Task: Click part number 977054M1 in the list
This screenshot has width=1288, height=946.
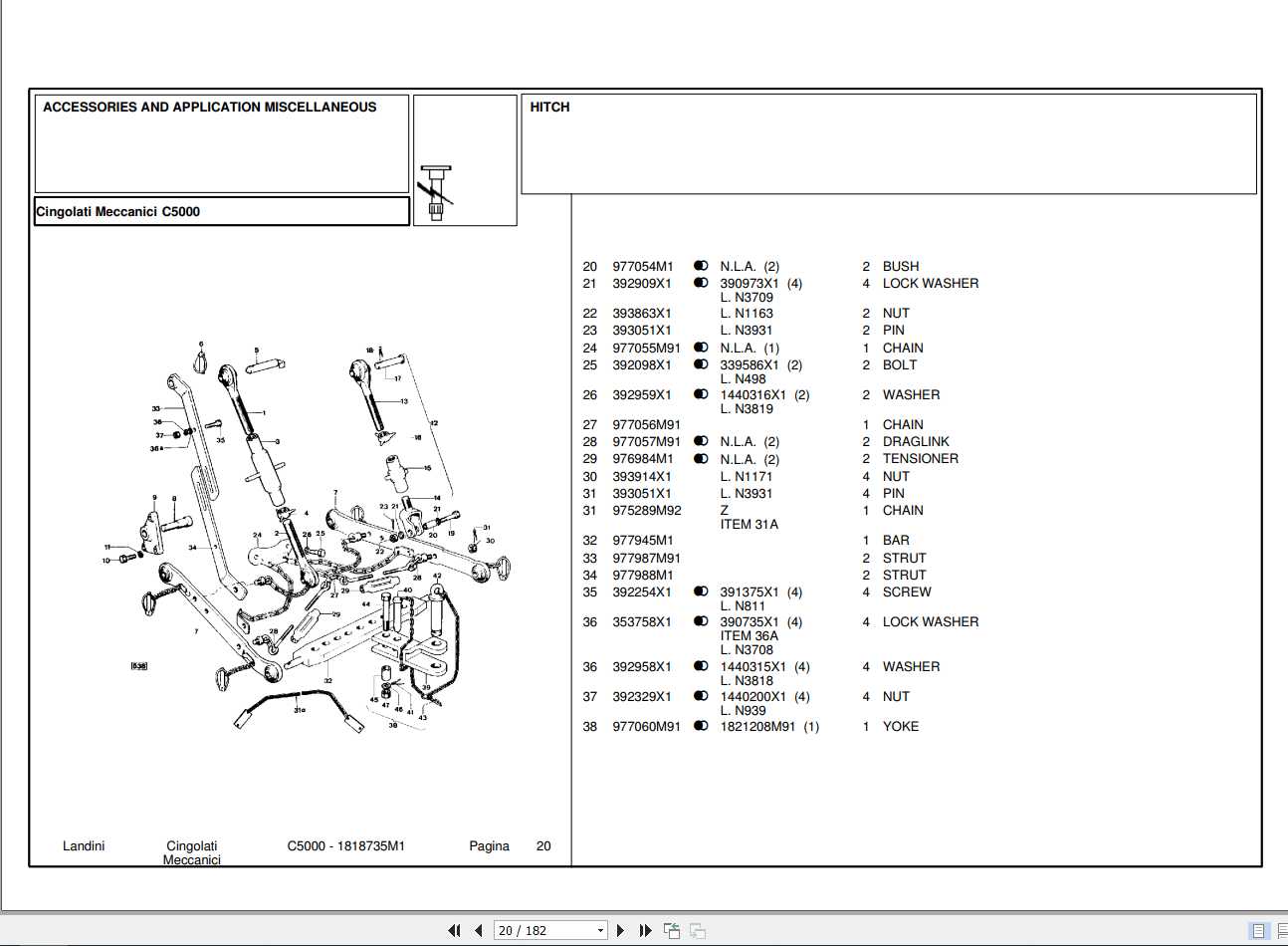Action: 644,266
